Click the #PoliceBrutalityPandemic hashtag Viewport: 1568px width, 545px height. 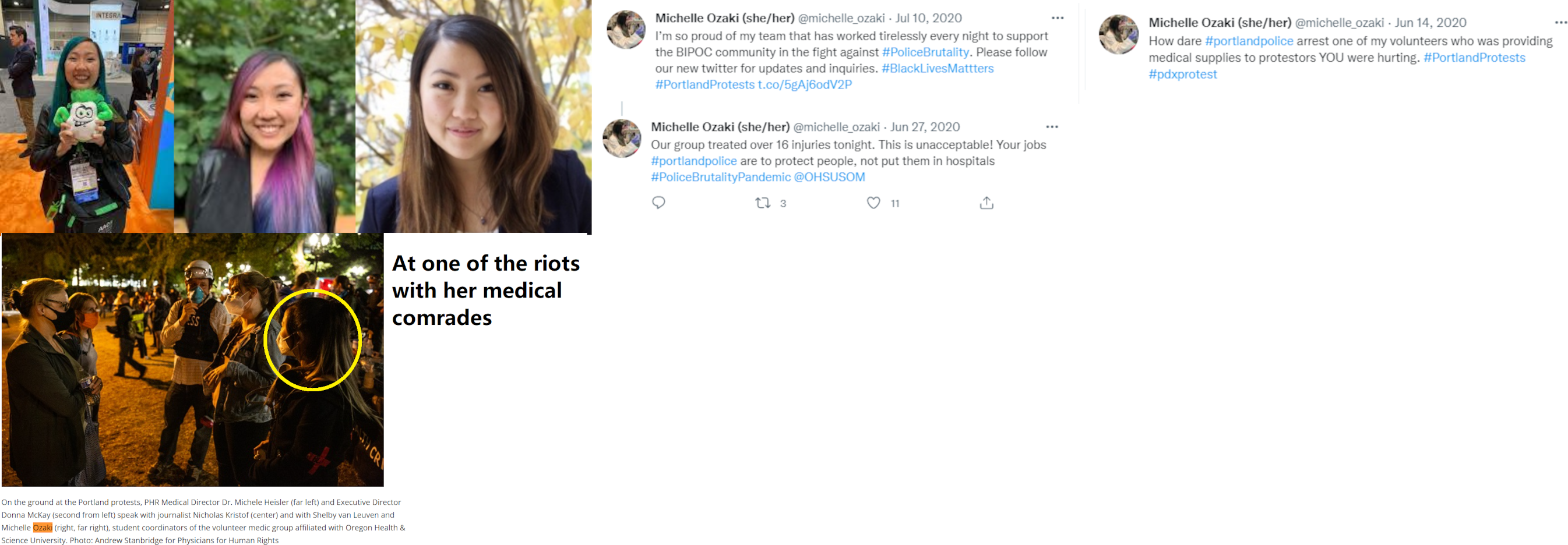point(720,177)
